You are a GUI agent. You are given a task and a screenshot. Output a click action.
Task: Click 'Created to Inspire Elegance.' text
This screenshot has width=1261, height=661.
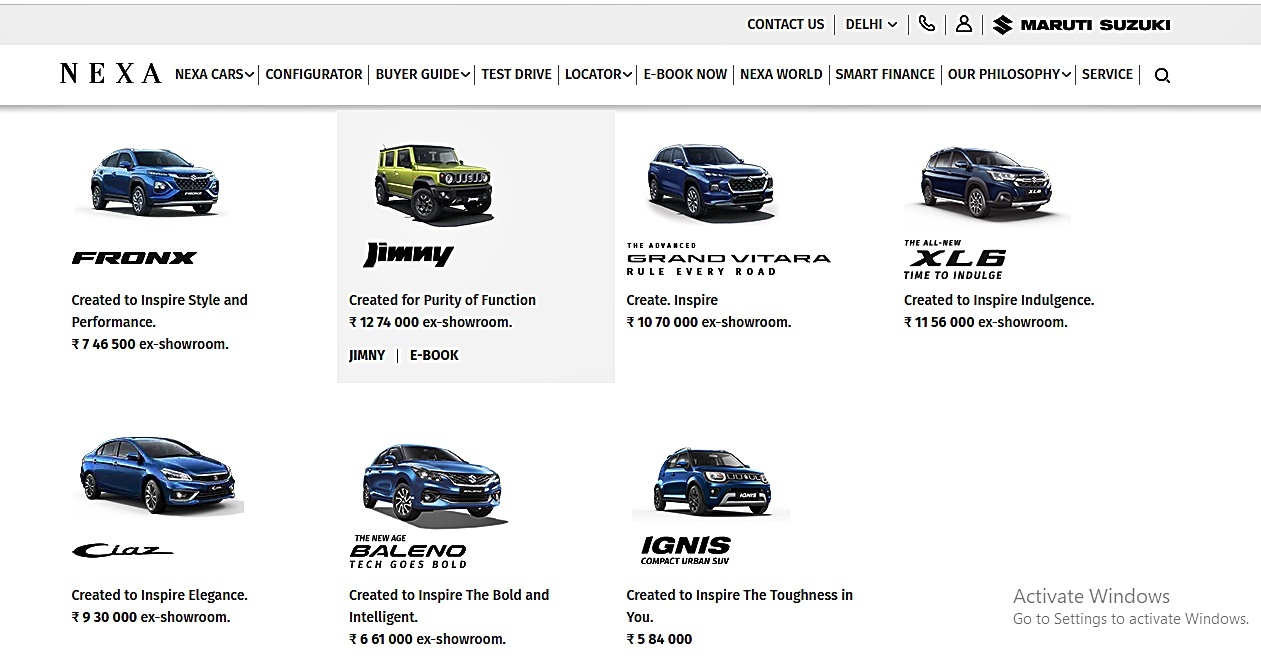click(x=159, y=595)
